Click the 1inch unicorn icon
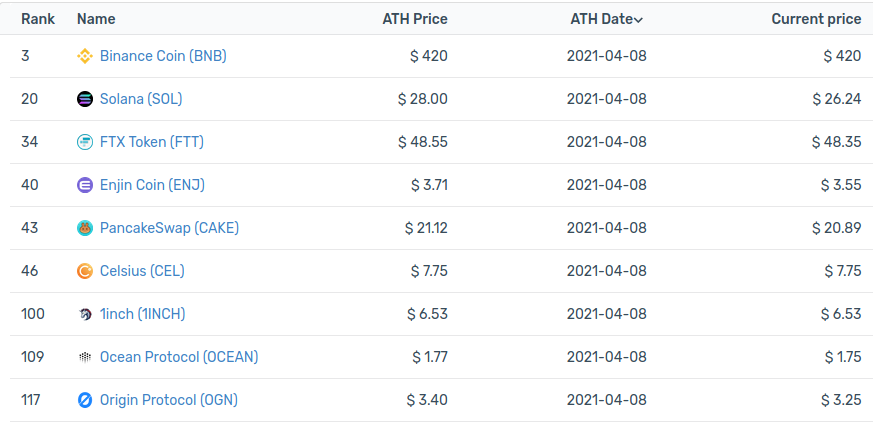 85,314
